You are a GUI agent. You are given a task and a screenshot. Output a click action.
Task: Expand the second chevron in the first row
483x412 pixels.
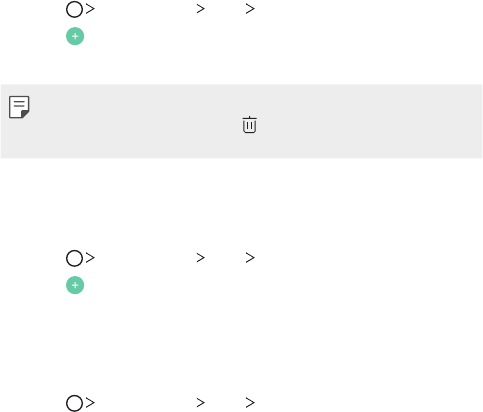[x=200, y=9]
